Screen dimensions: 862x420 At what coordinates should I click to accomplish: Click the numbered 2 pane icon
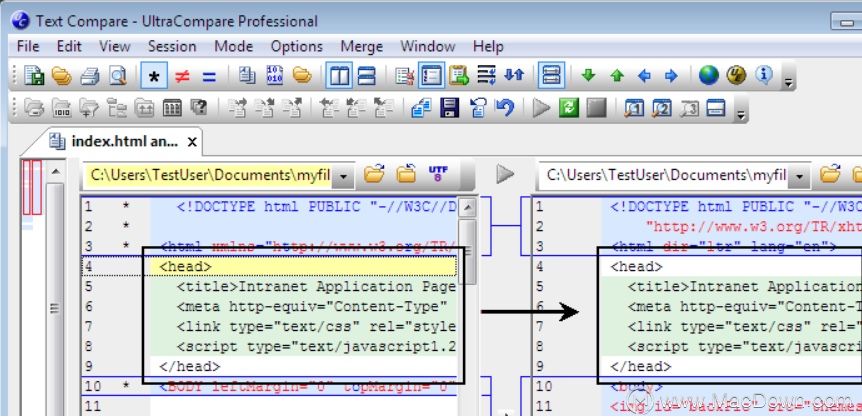(x=661, y=108)
